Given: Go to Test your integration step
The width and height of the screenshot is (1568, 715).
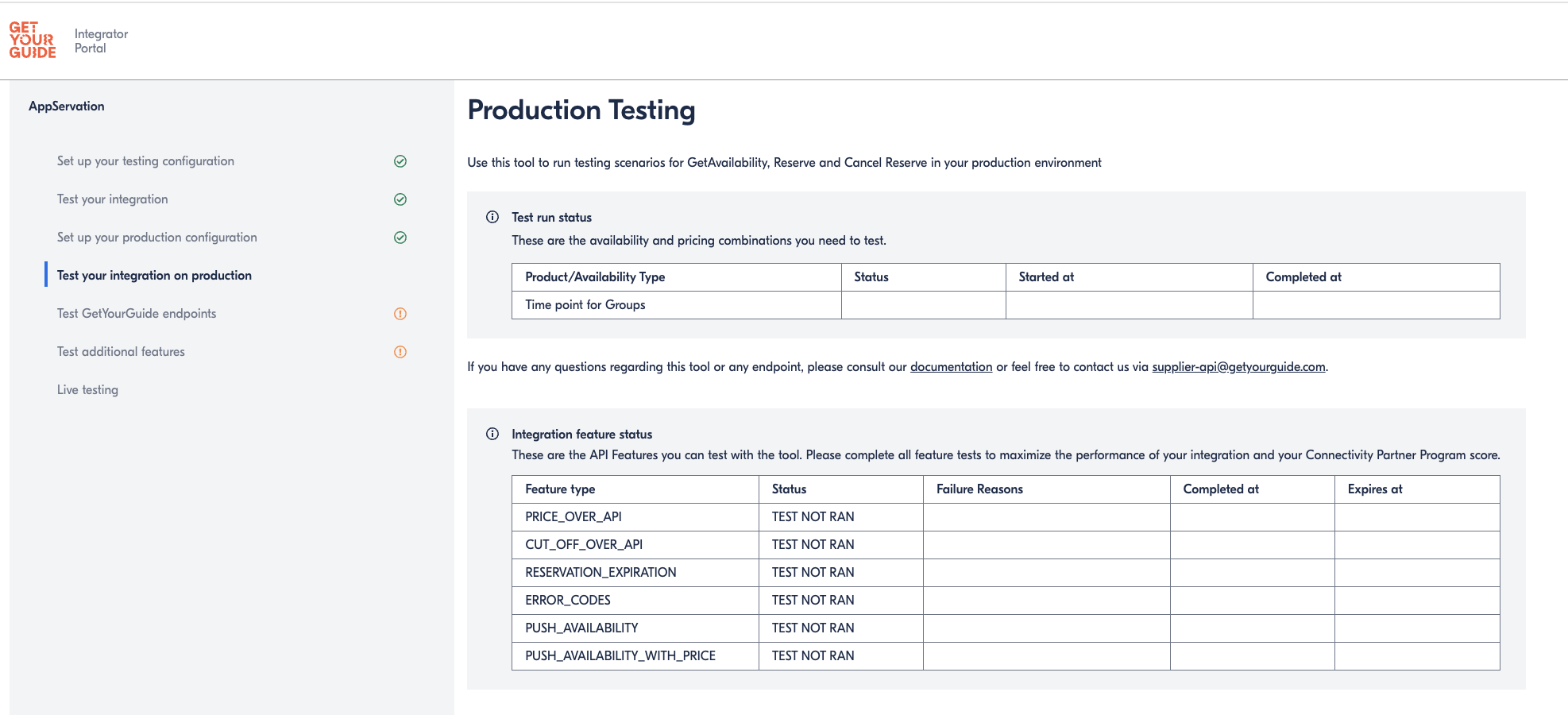Looking at the screenshot, I should (x=113, y=199).
